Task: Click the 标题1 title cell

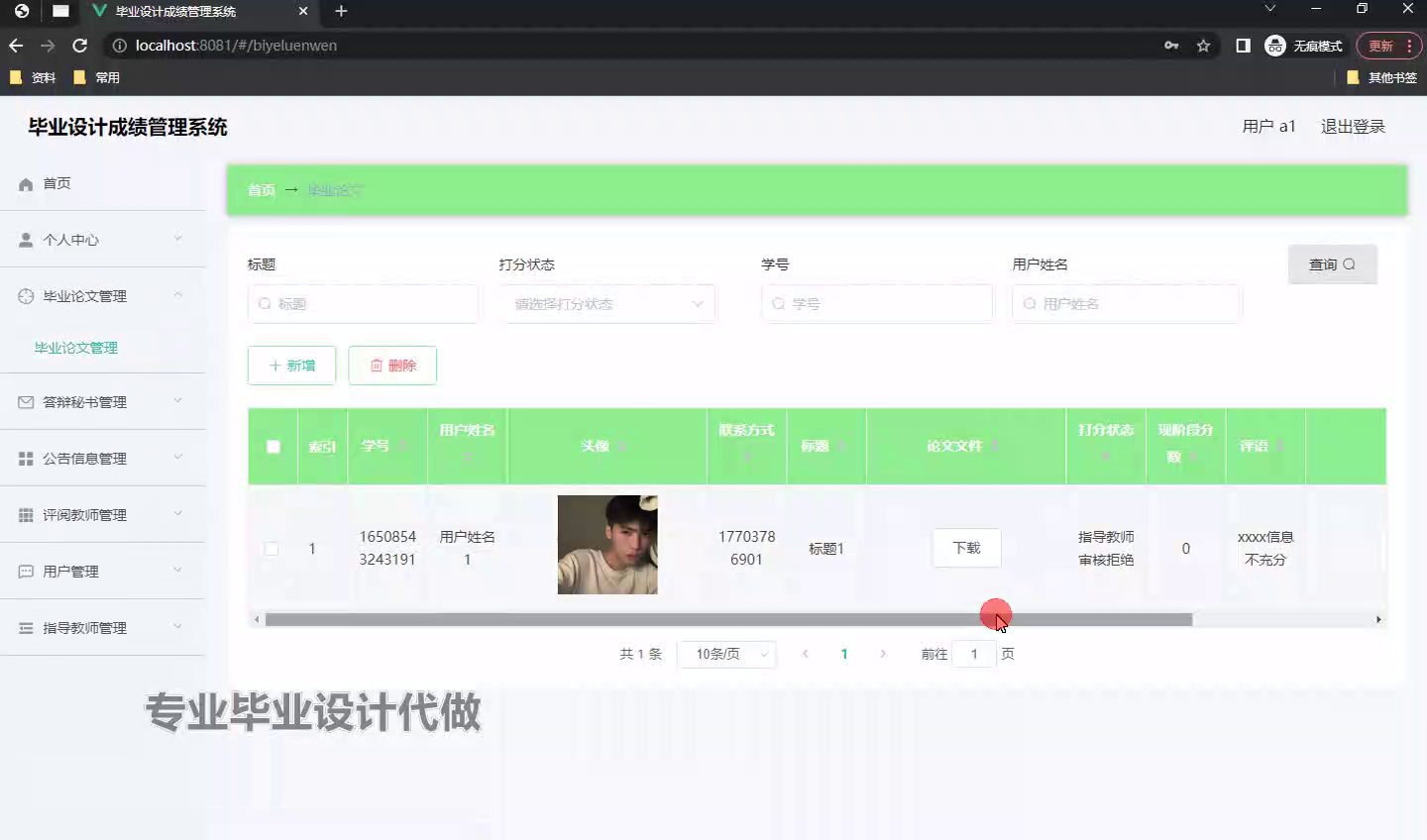Action: point(826,549)
